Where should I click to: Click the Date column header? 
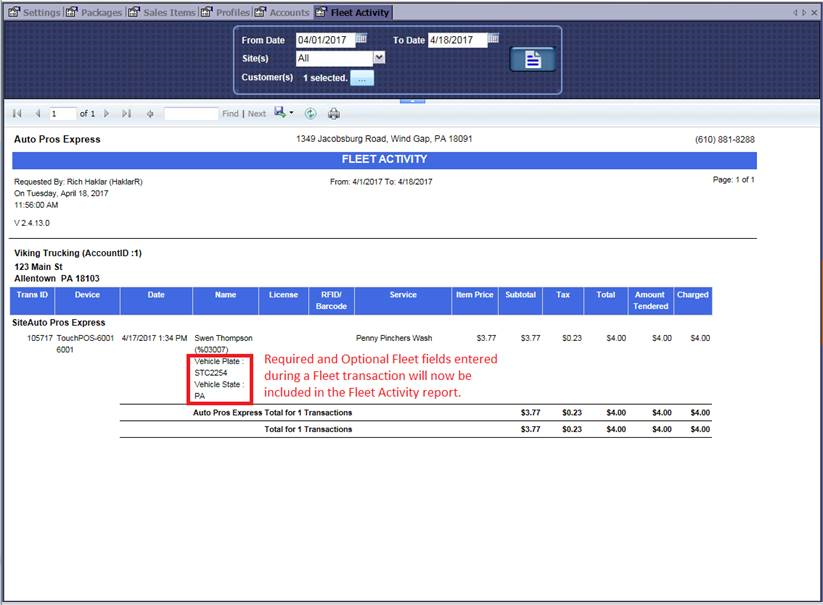(156, 301)
